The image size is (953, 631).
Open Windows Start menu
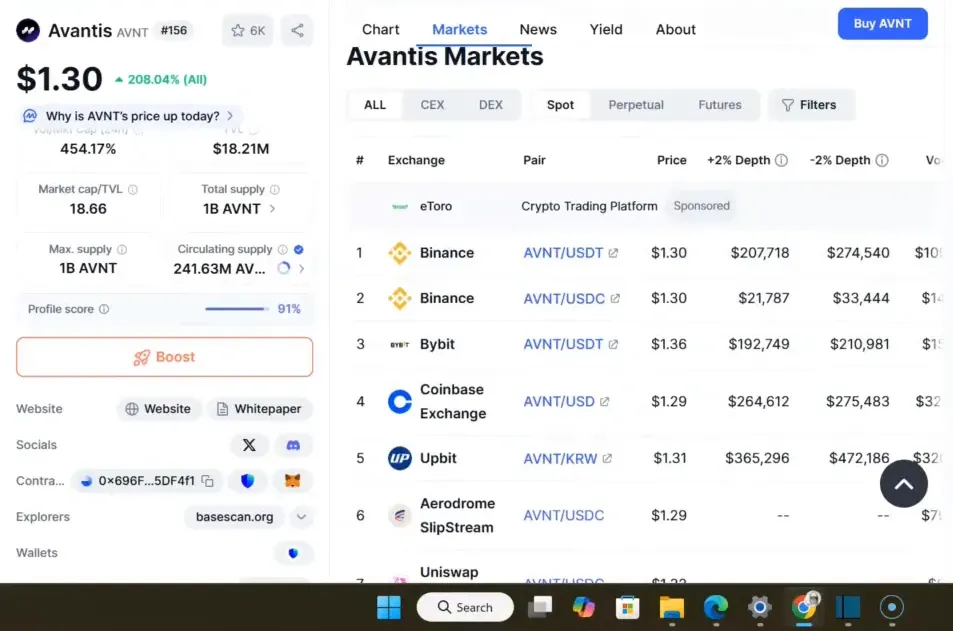point(389,607)
